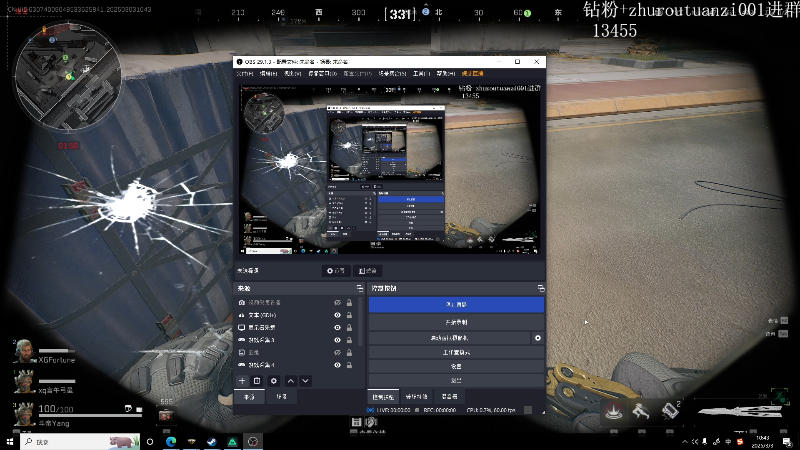The width and height of the screenshot is (800, 450).
Task: Open the Help (H) menu in OBS
Action: (445, 74)
